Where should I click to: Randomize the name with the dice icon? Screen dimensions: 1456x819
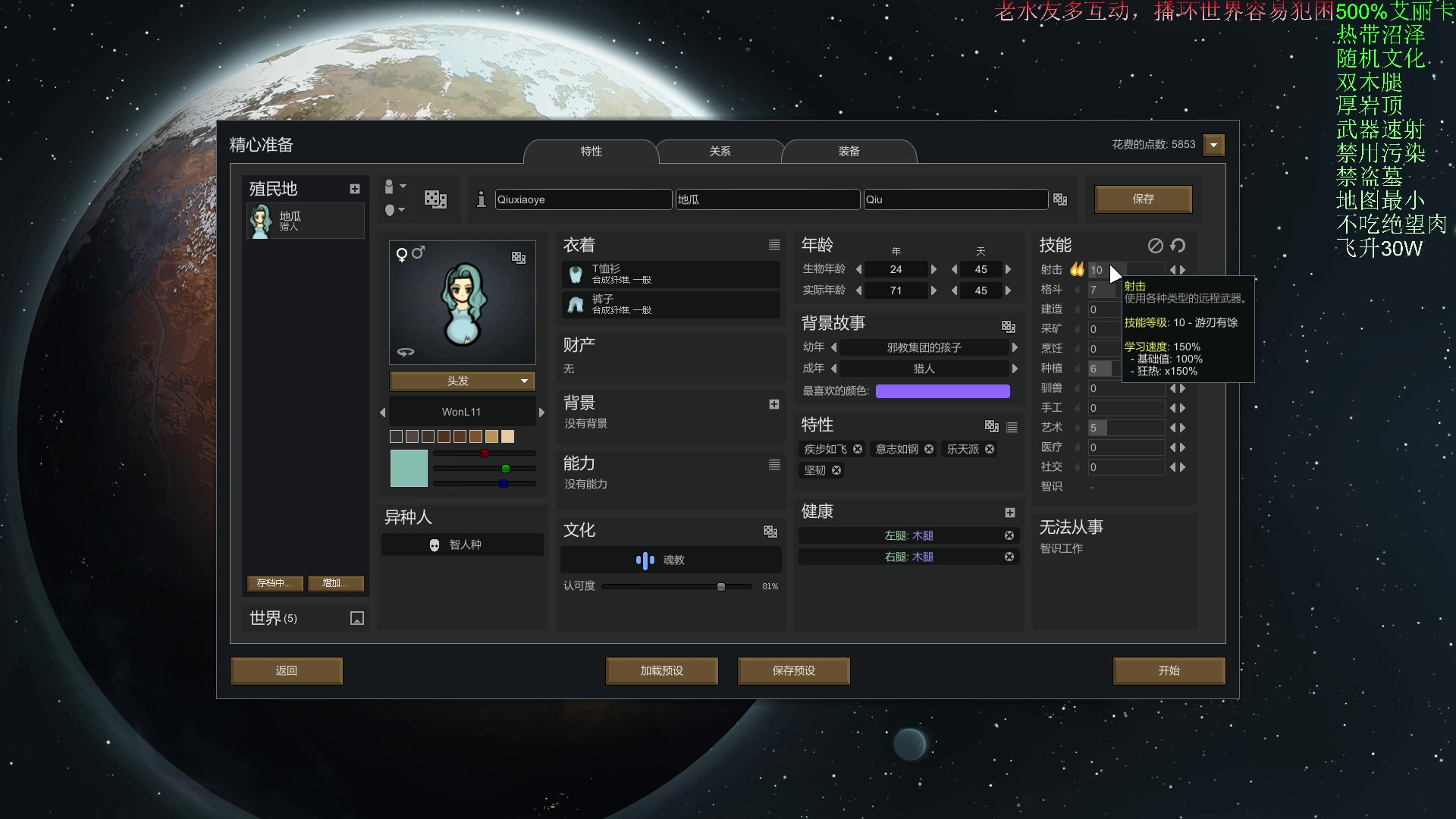click(1060, 199)
